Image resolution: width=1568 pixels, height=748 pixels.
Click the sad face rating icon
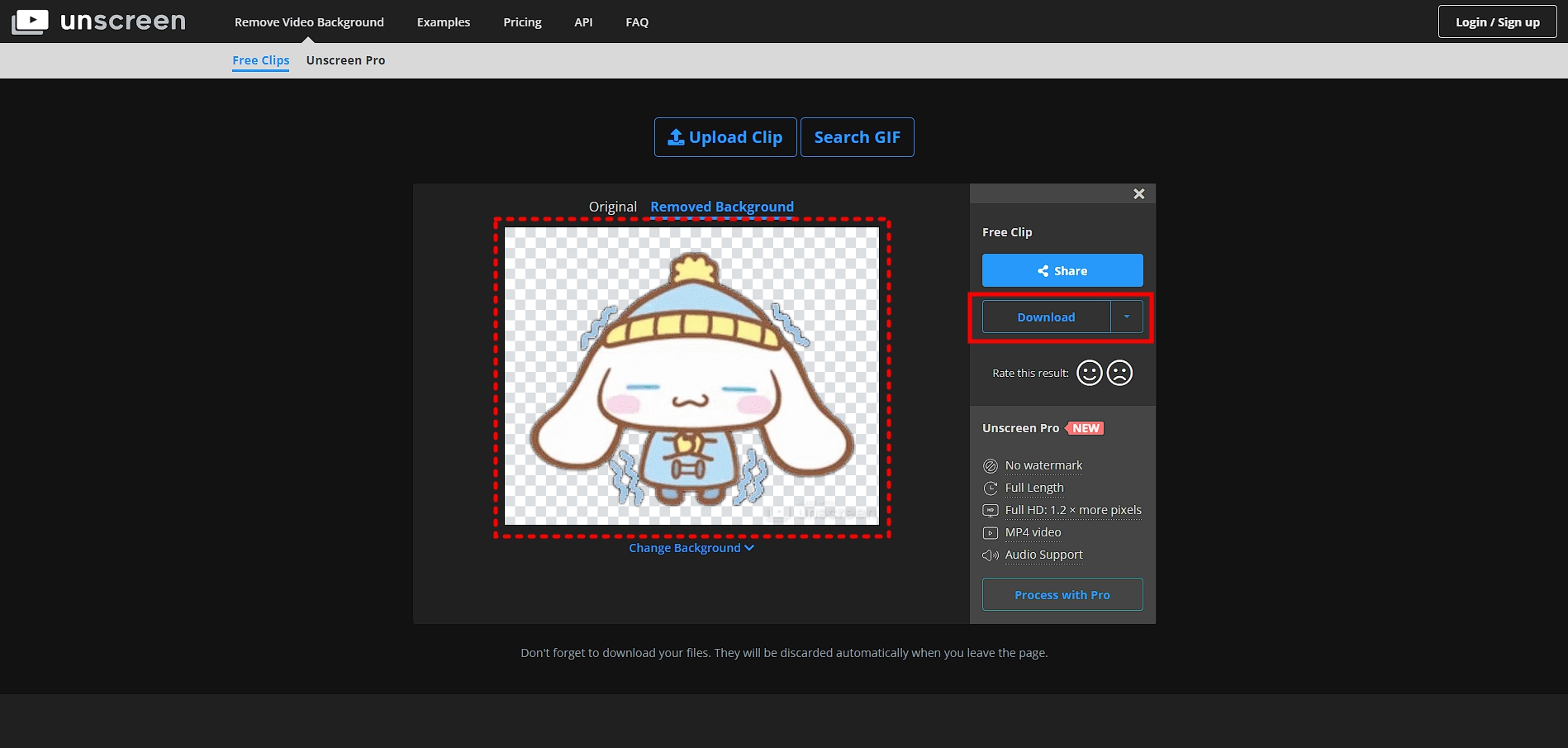pyautogui.click(x=1119, y=373)
